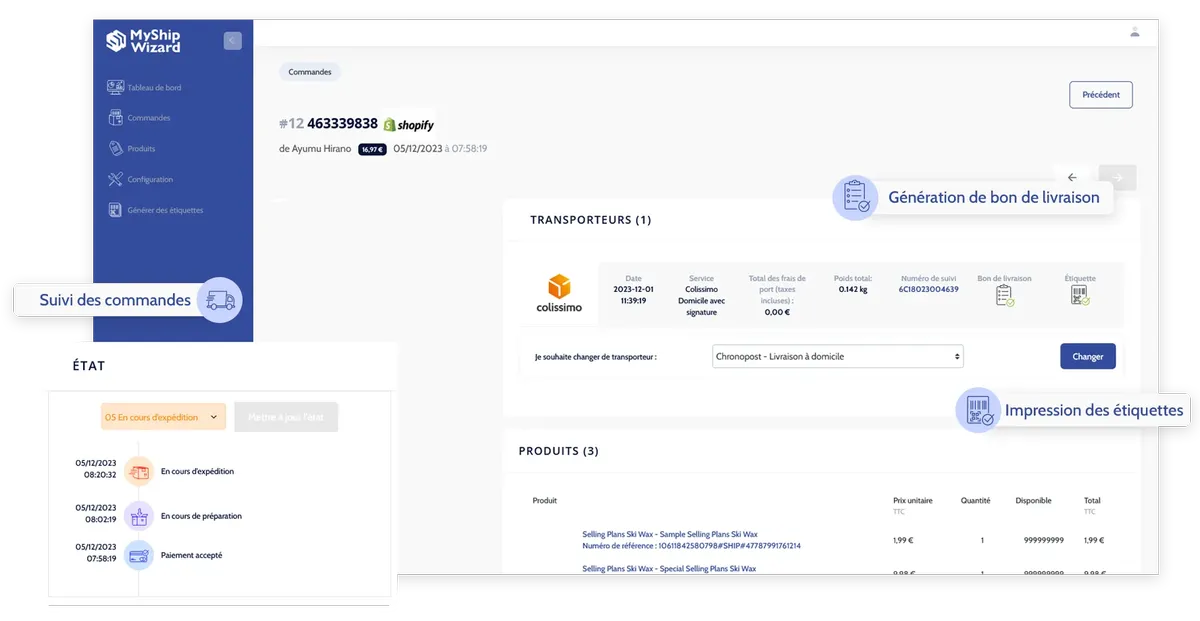1200x621 pixels.
Task: Click the En cours de préparation timeline icon
Action: 139,516
